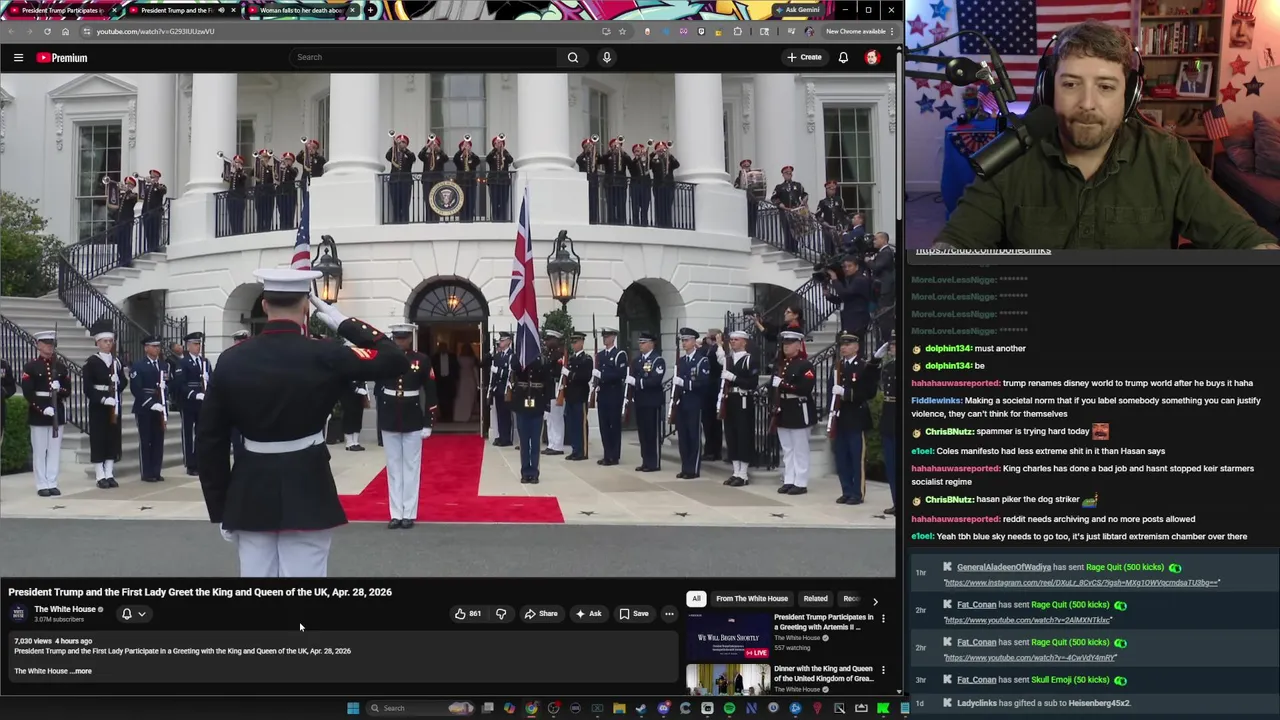Click 'New Chrome available' update button

pyautogui.click(x=858, y=31)
